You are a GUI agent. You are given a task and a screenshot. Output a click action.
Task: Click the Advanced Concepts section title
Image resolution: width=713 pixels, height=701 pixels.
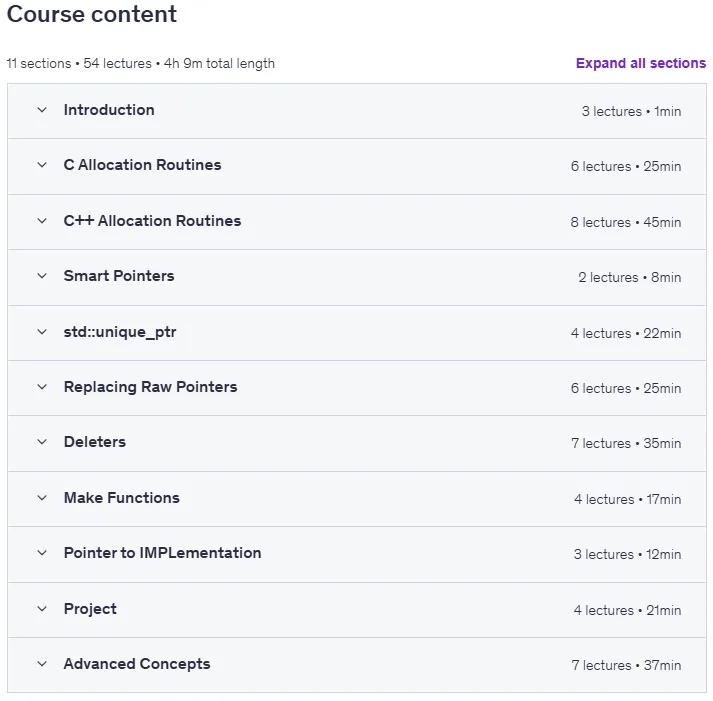tap(137, 664)
